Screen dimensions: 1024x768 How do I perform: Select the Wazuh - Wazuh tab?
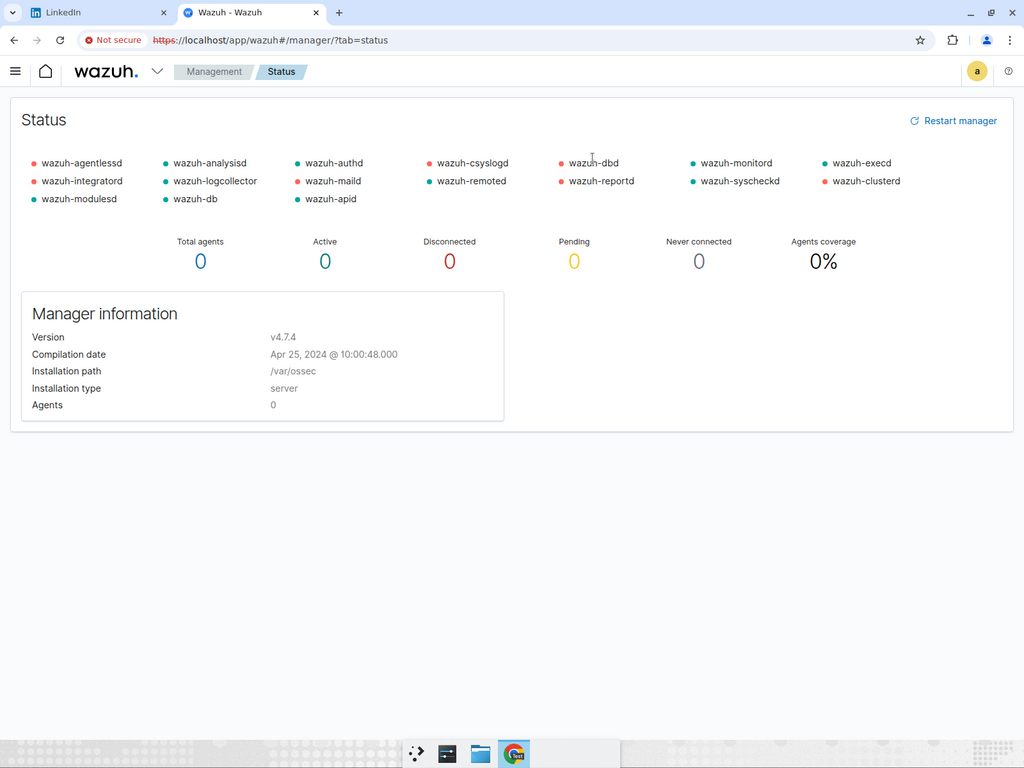click(x=251, y=12)
